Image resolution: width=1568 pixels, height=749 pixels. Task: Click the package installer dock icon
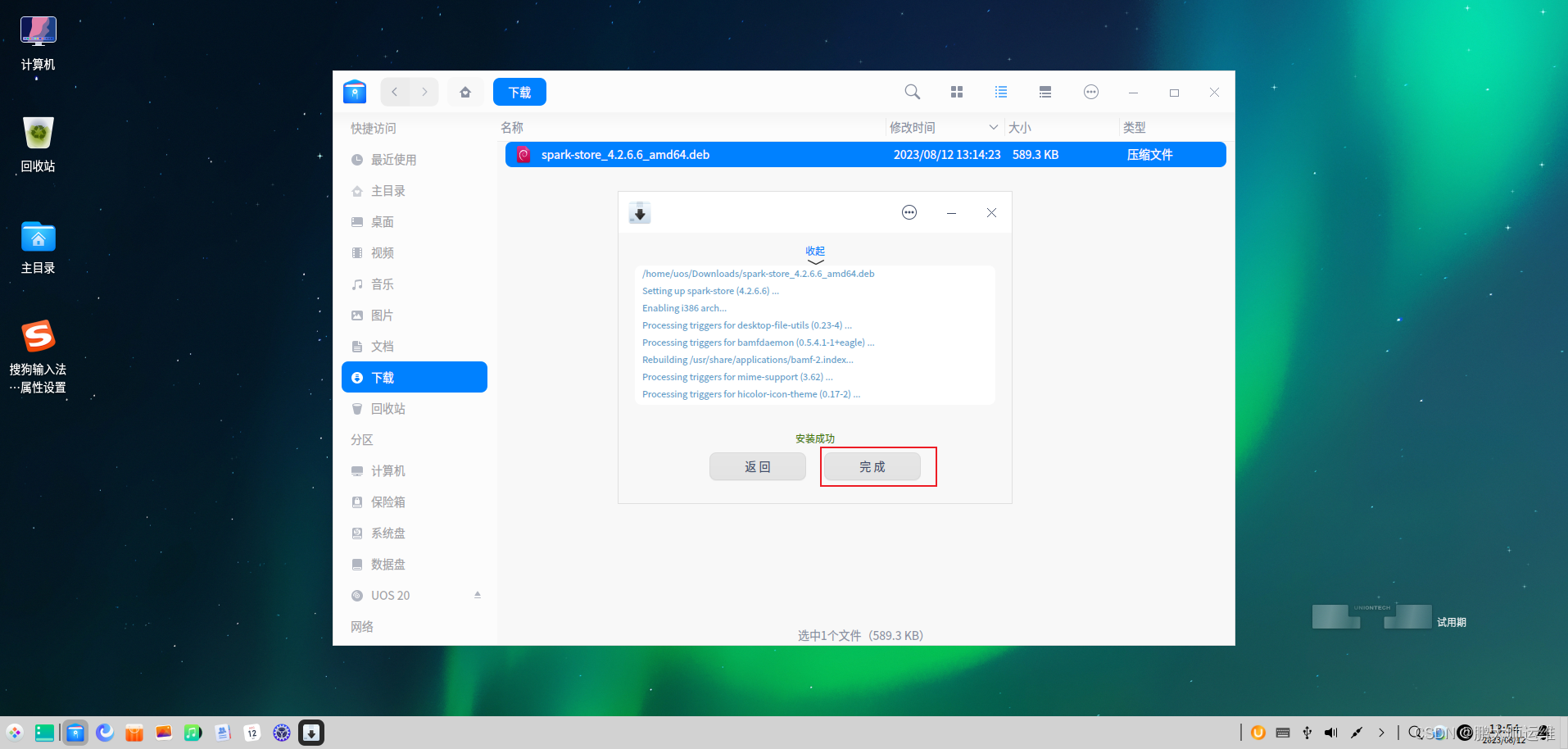click(311, 733)
